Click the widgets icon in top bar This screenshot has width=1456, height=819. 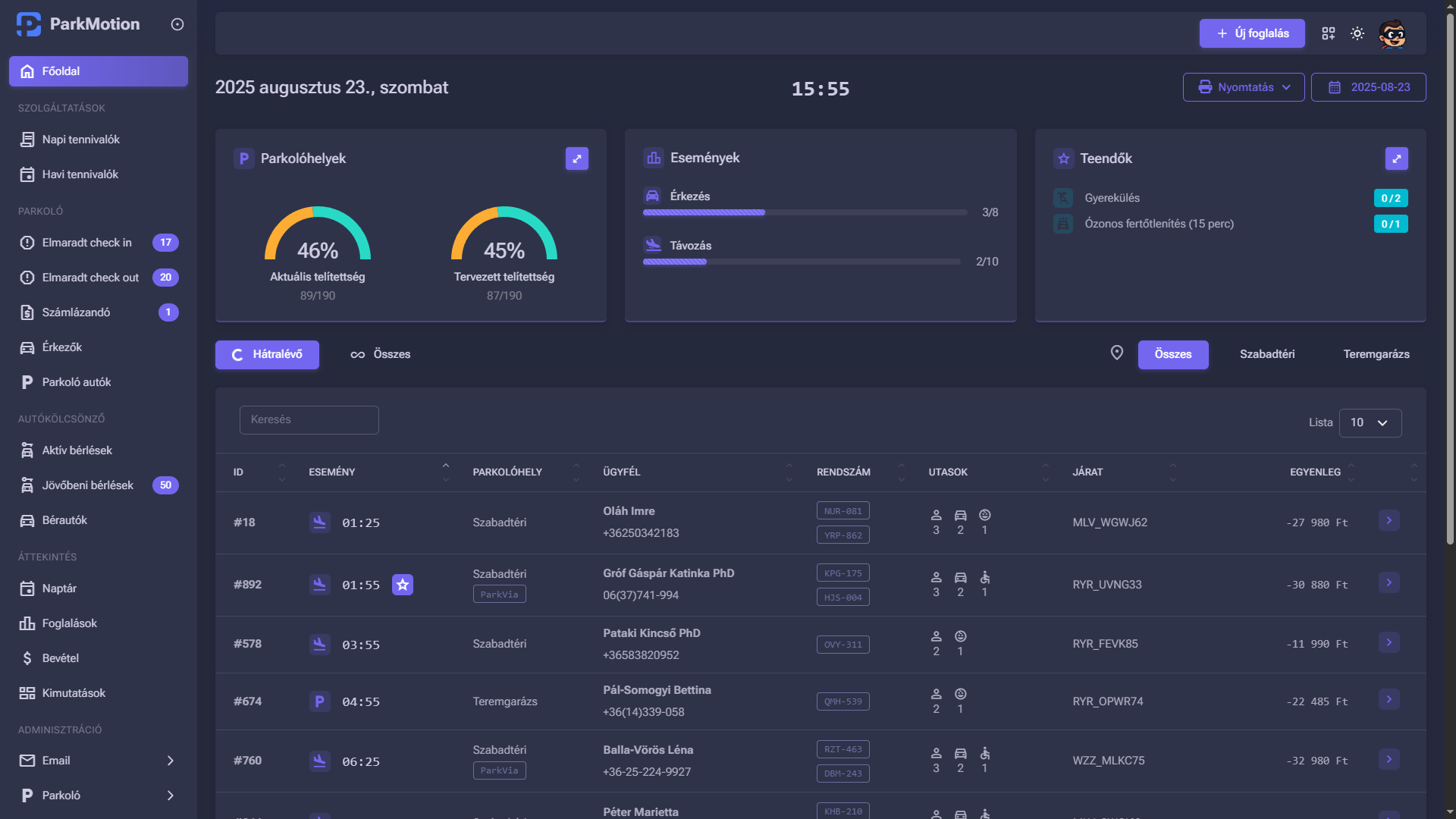1329,33
